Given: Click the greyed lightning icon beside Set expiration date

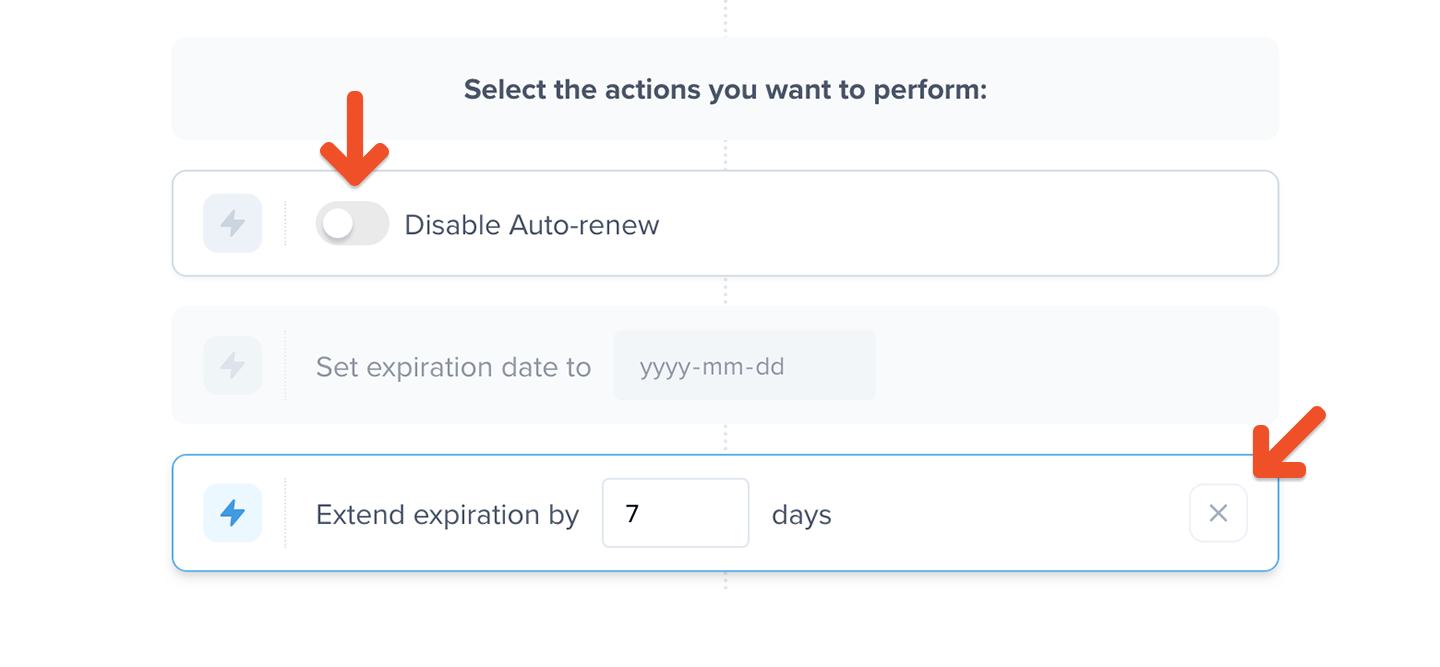Looking at the screenshot, I should click(232, 365).
